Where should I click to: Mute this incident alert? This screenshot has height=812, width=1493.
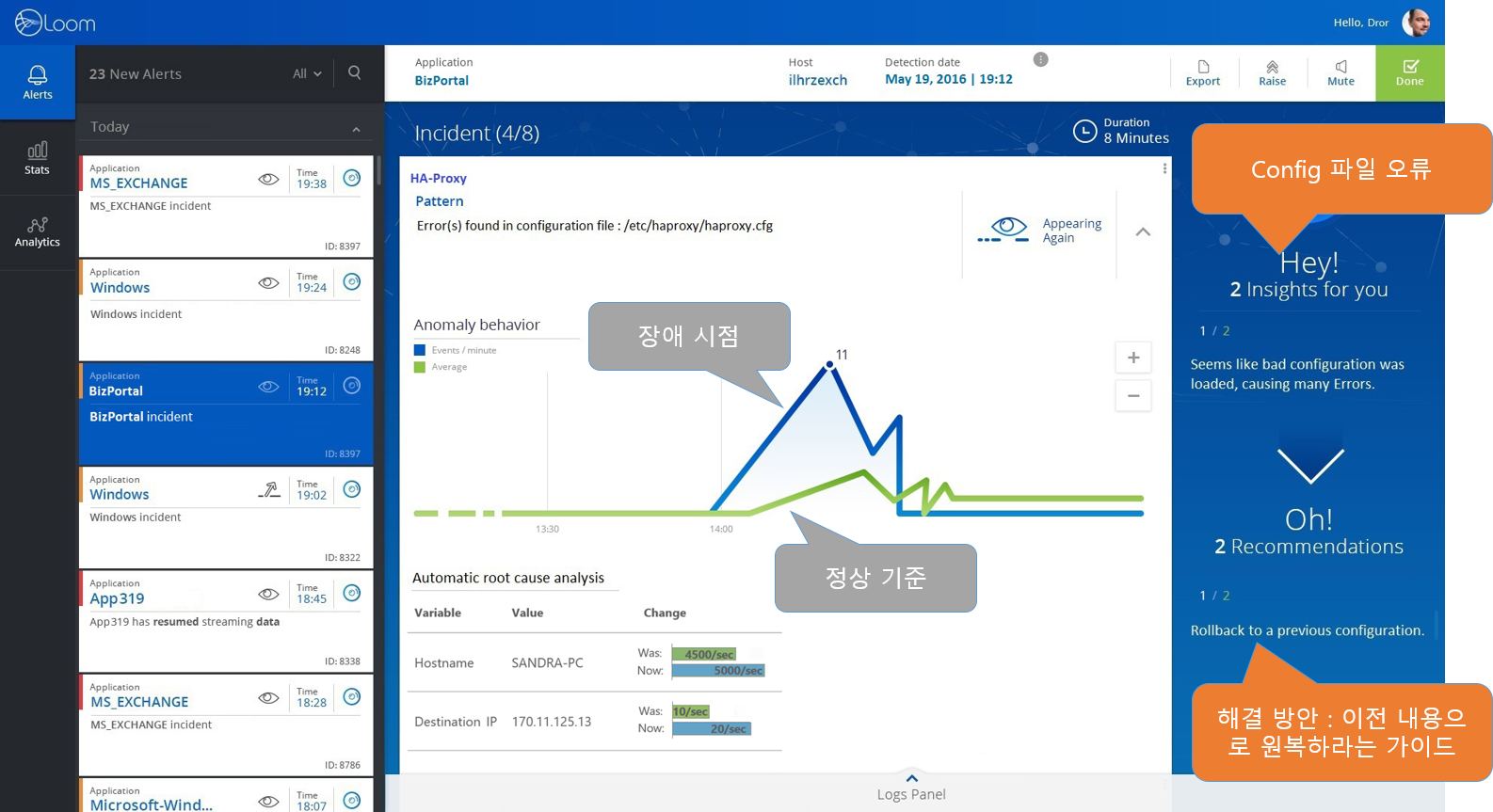[x=1340, y=73]
